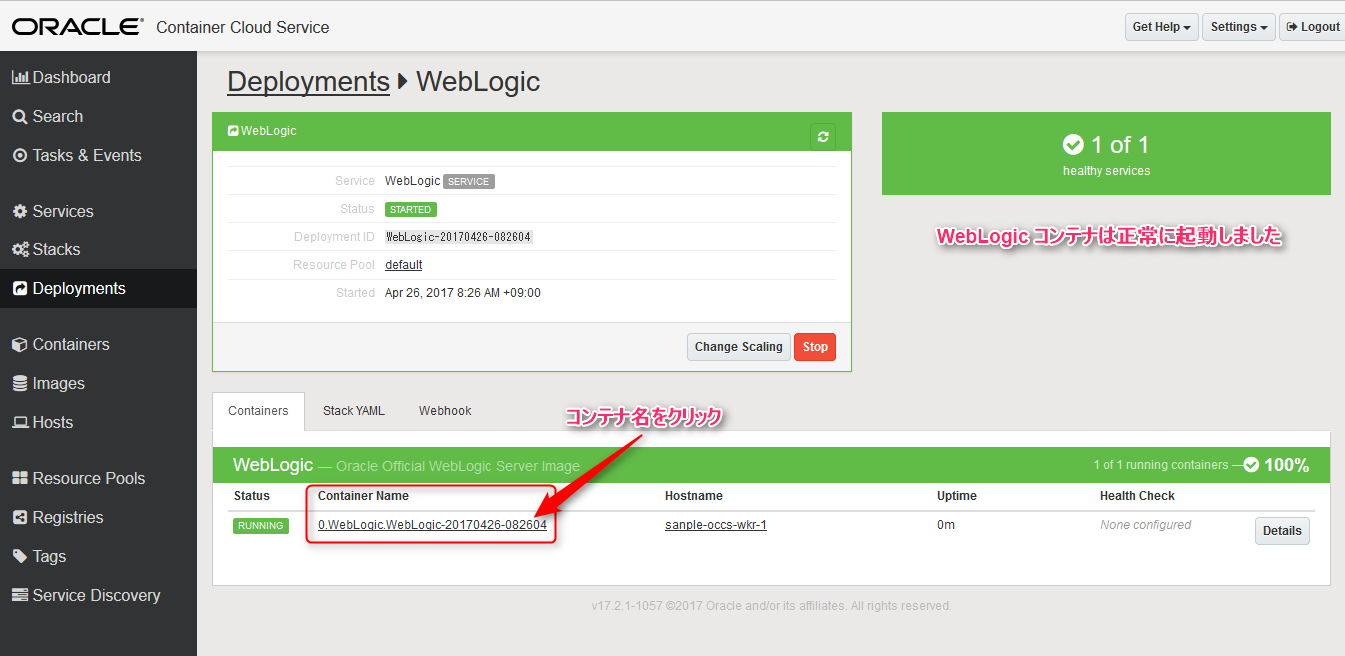Click the started time Apr 26, 2017 text
This screenshot has width=1345, height=656.
pos(463,293)
